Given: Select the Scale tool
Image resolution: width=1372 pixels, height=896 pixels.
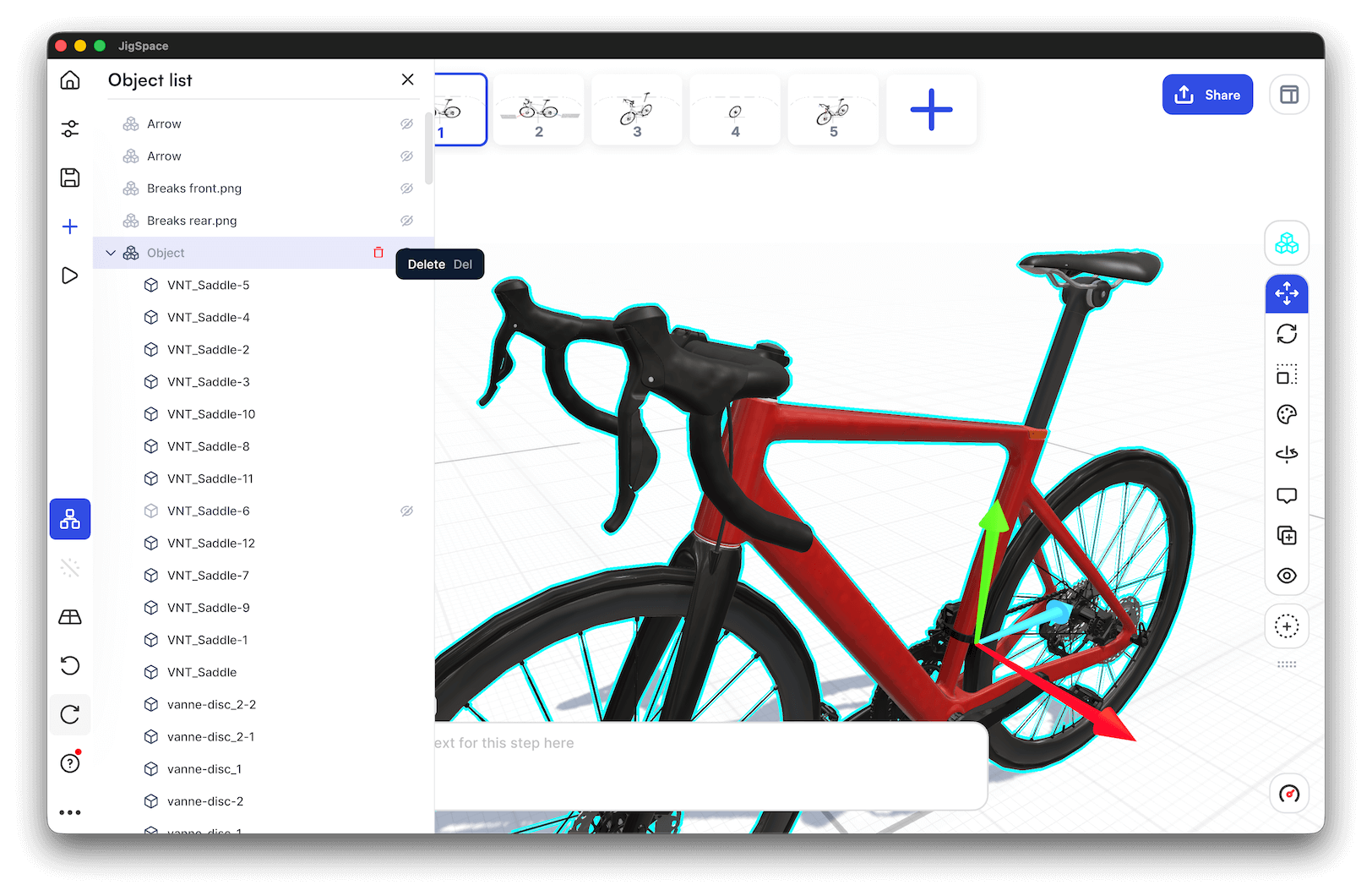Looking at the screenshot, I should tap(1287, 374).
